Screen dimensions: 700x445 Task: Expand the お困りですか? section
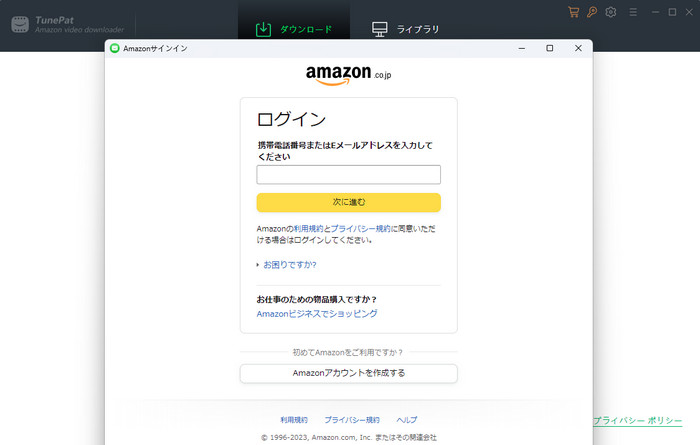pos(289,265)
